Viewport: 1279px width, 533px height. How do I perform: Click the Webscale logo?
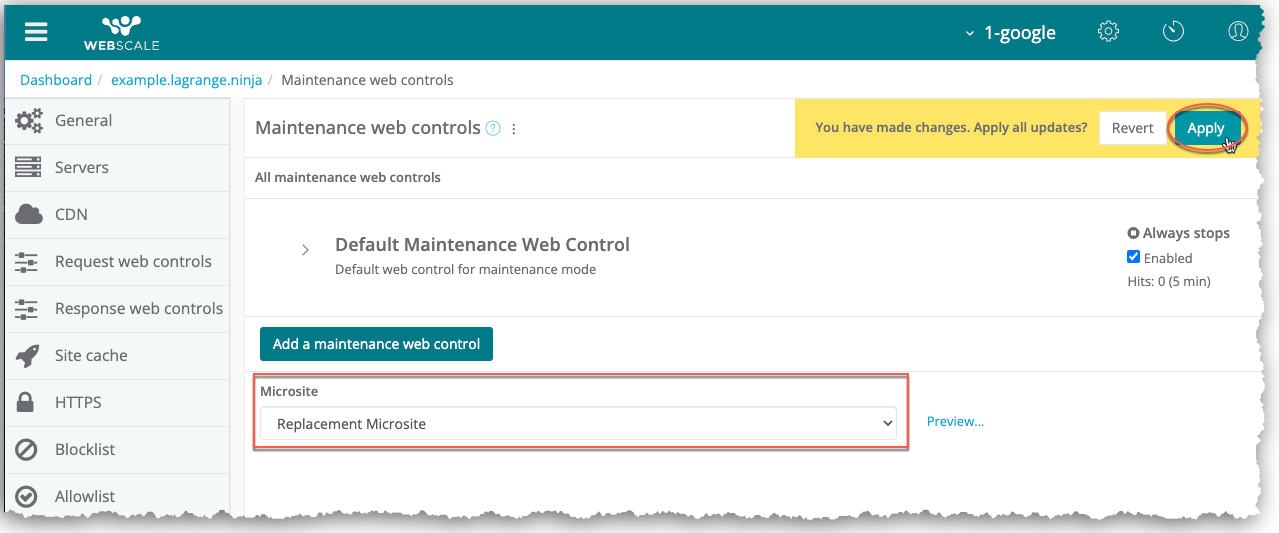[121, 32]
